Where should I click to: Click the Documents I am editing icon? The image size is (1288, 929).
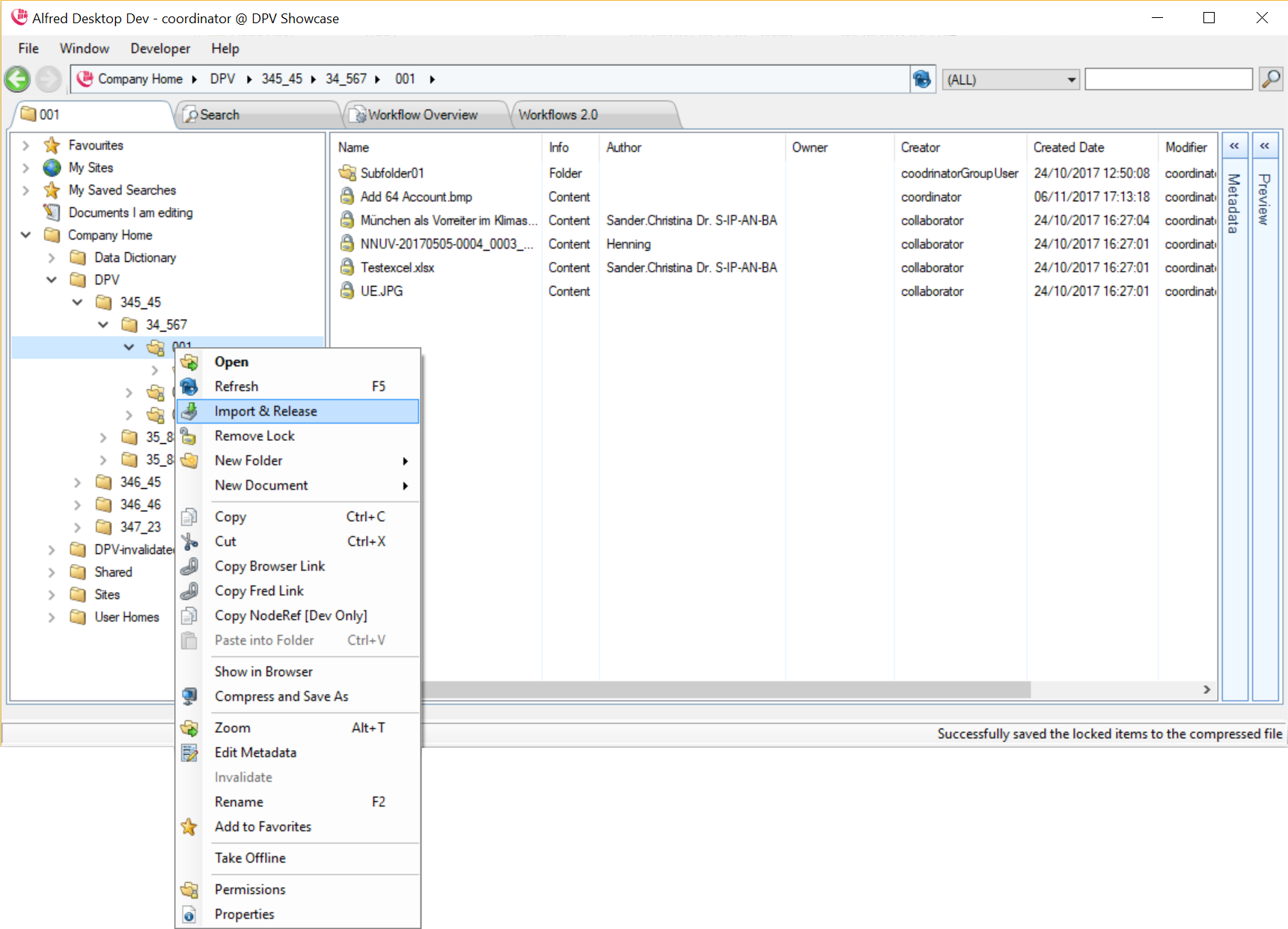(x=52, y=213)
